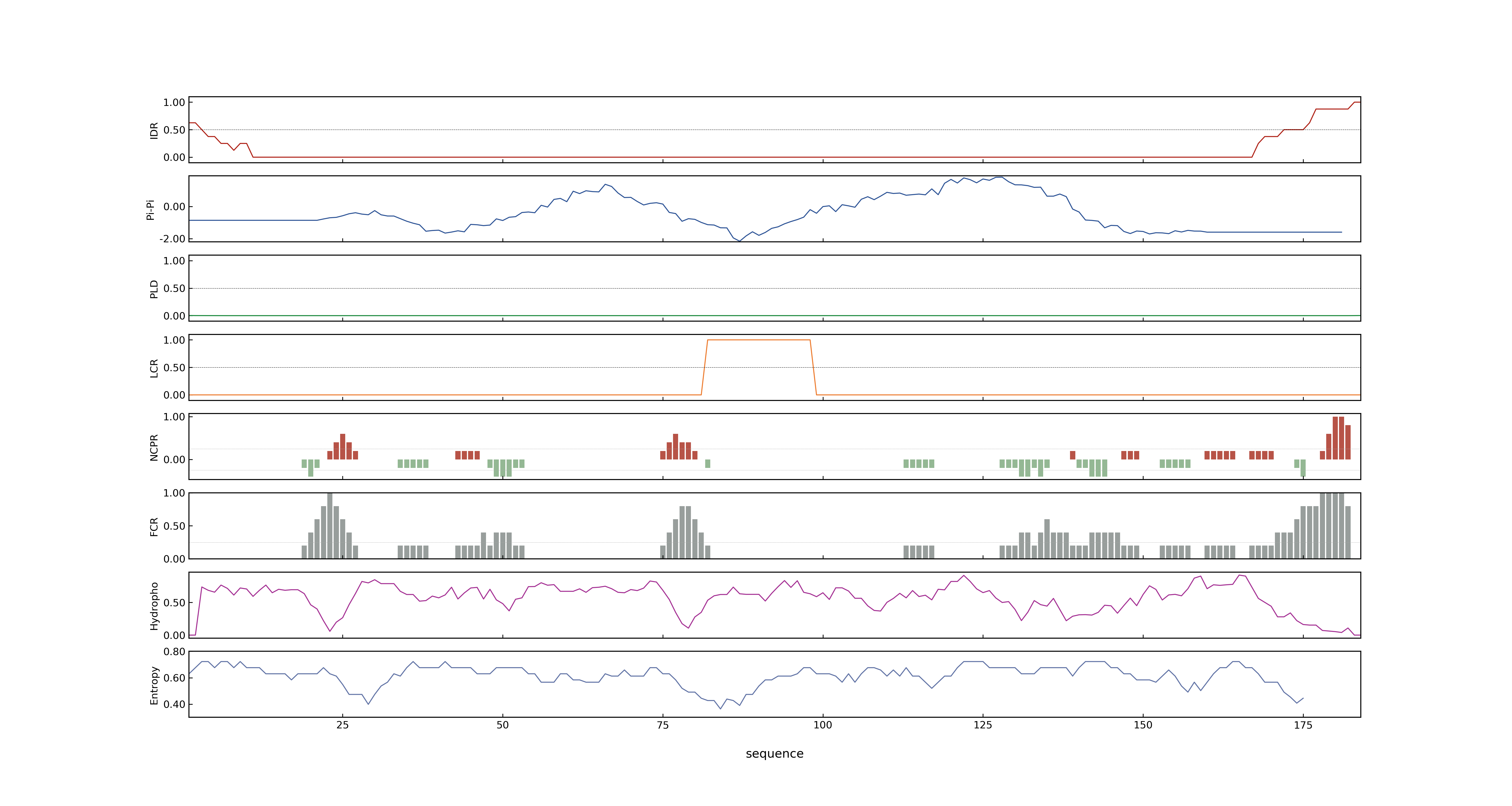Image resolution: width=1512 pixels, height=806 pixels.
Task: Click the 0.00 tick in NCPR panel
Action: point(174,459)
